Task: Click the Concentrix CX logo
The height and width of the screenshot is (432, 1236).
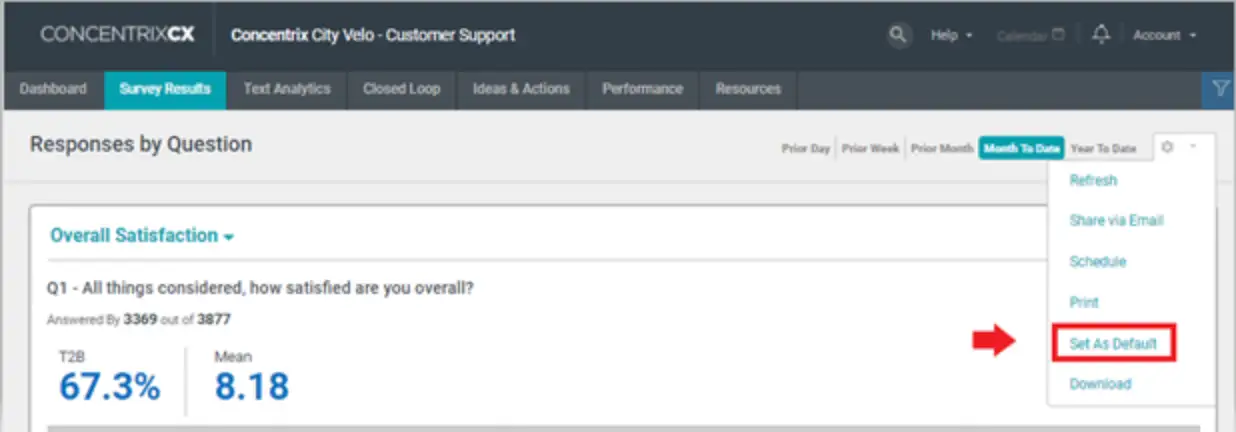Action: [117, 35]
